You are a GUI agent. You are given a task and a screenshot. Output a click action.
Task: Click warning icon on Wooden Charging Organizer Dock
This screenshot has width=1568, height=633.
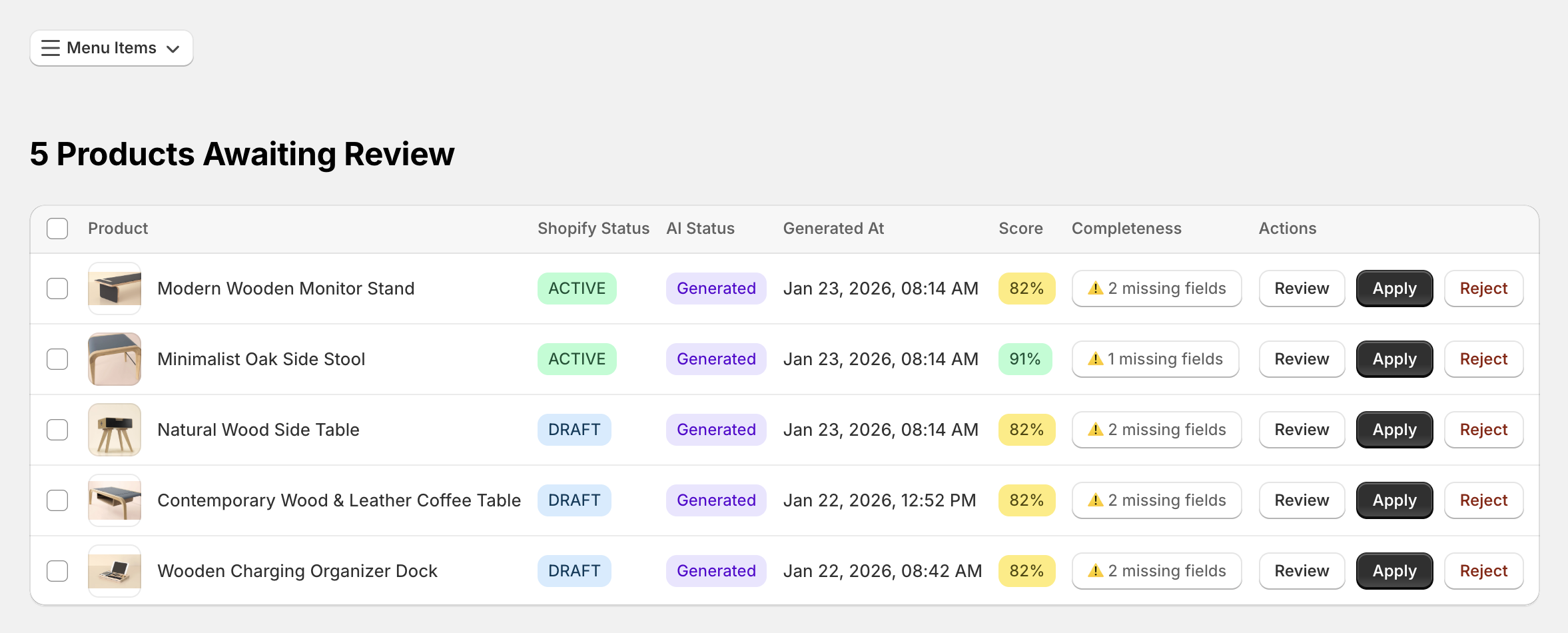1095,571
